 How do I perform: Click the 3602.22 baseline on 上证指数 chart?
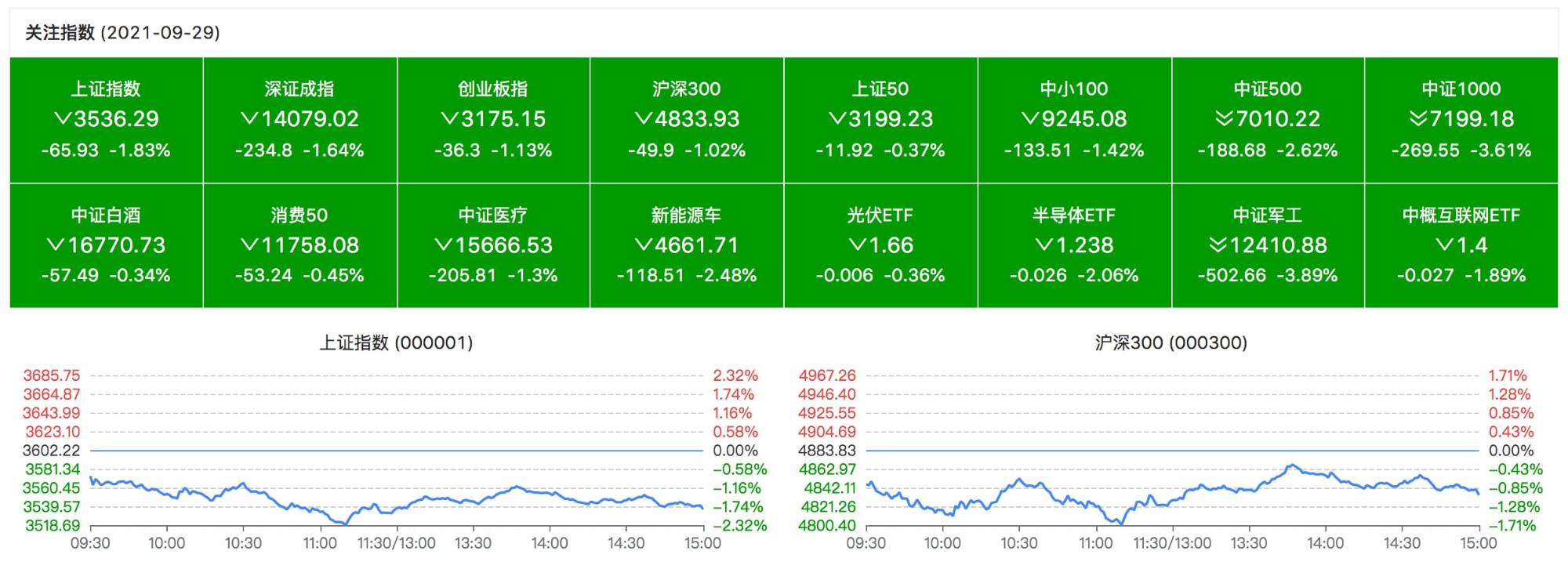(397, 451)
